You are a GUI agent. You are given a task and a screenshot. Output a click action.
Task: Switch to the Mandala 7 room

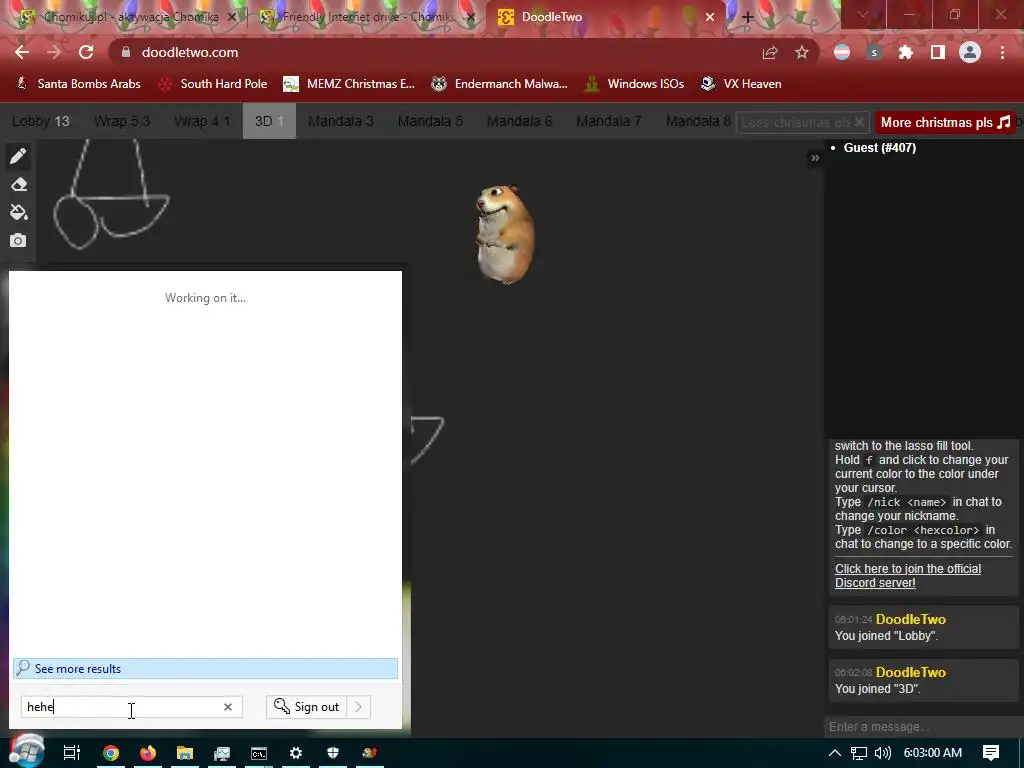pos(609,121)
